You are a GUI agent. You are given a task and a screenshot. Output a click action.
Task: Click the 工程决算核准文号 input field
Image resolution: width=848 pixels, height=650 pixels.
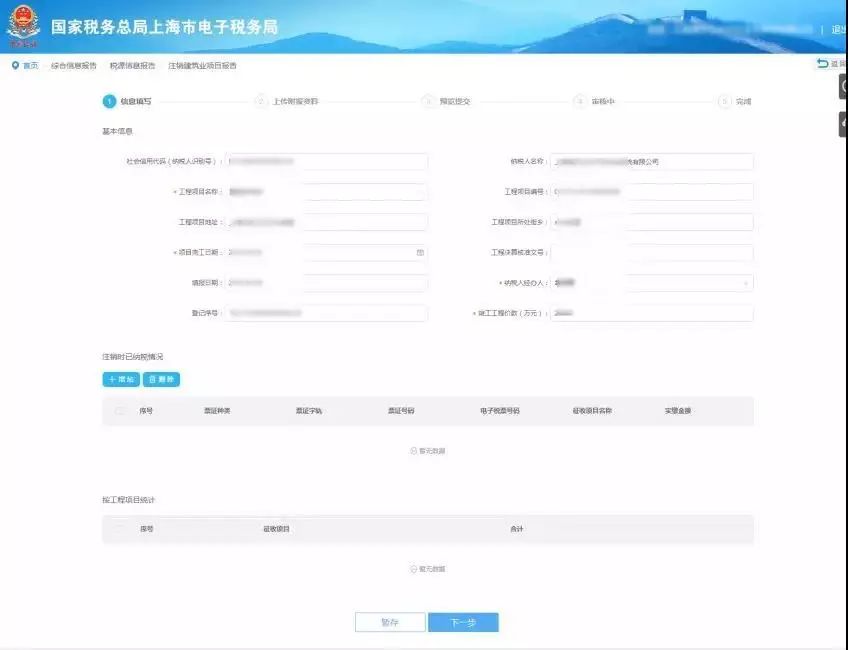pyautogui.click(x=652, y=253)
